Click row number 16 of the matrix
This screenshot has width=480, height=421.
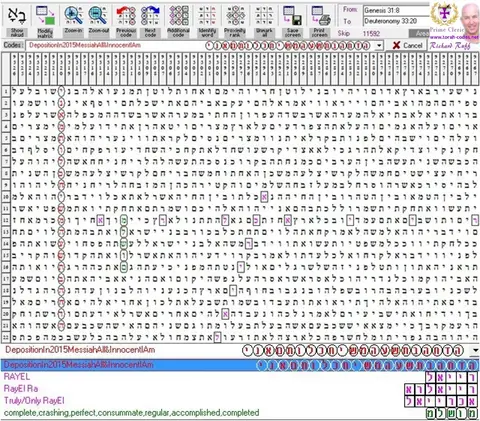click(6, 267)
